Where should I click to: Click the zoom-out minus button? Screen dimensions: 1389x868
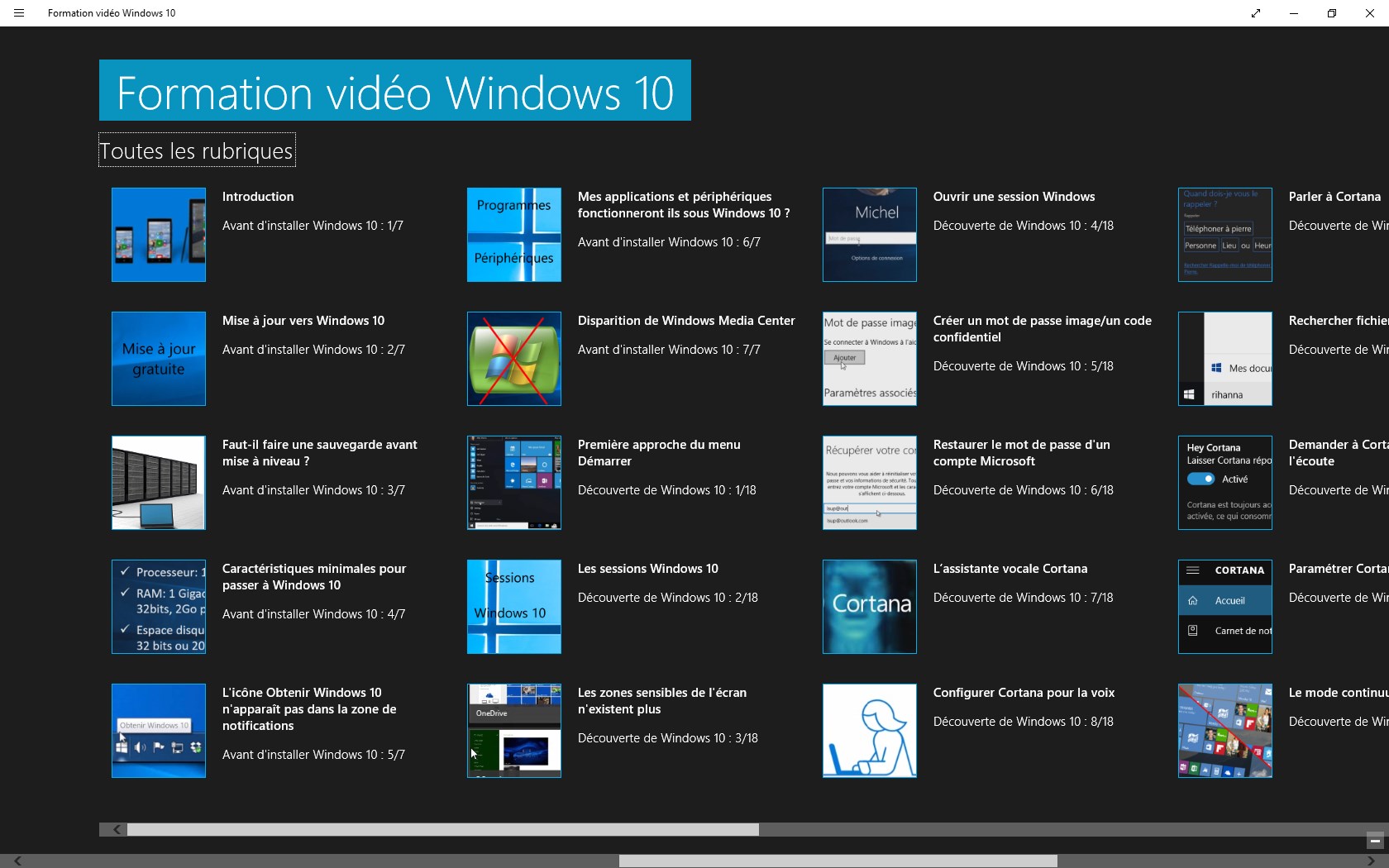(1375, 841)
